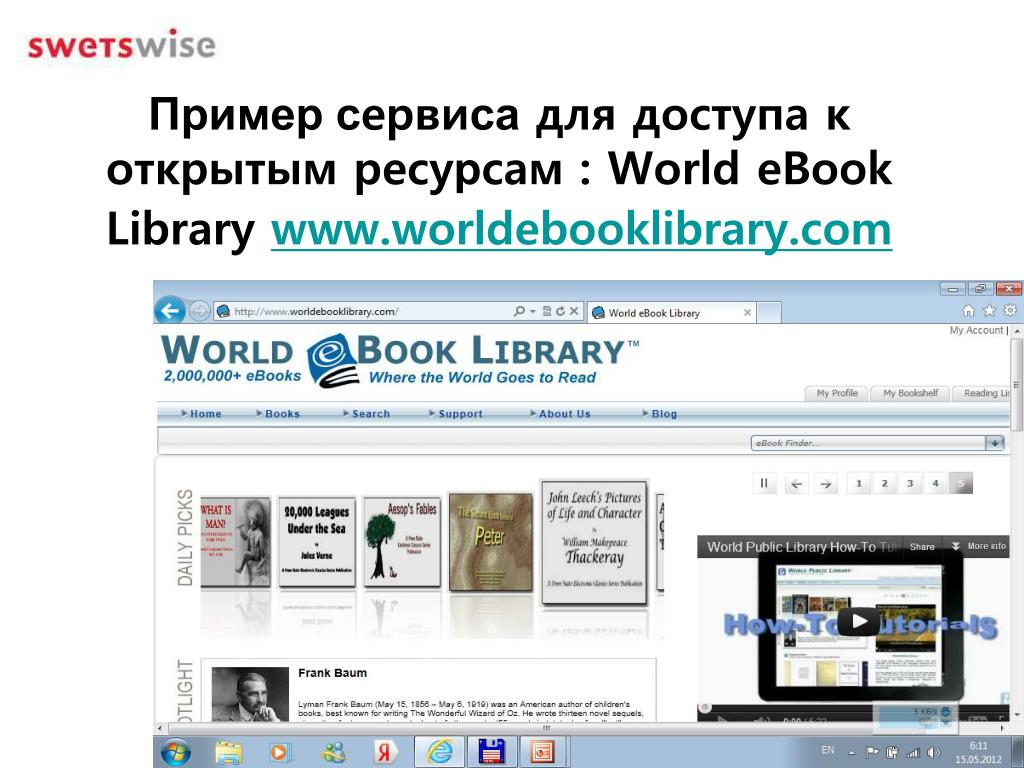Click into the eBook Finder field

point(868,443)
